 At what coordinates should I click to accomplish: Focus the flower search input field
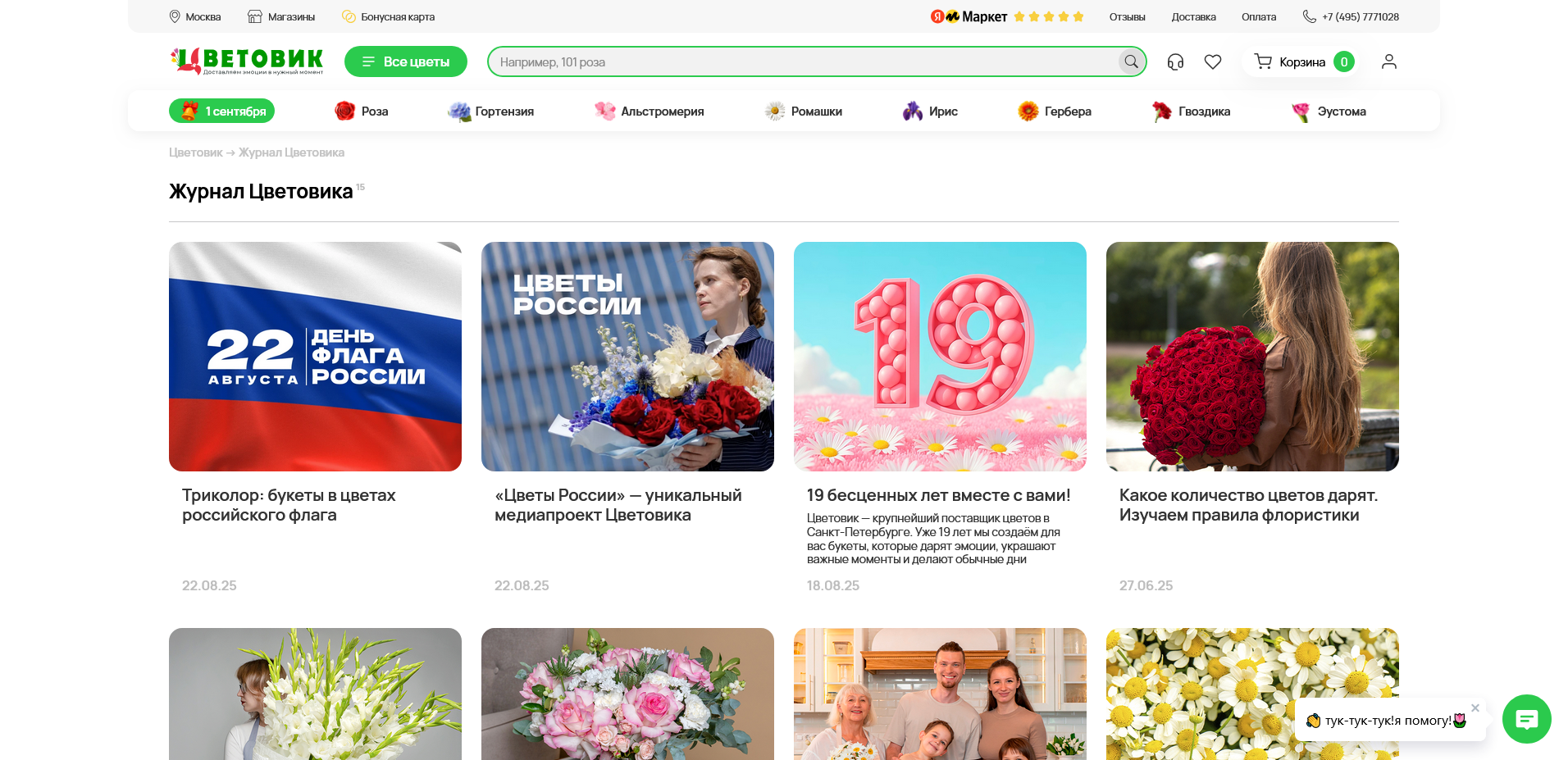(804, 61)
